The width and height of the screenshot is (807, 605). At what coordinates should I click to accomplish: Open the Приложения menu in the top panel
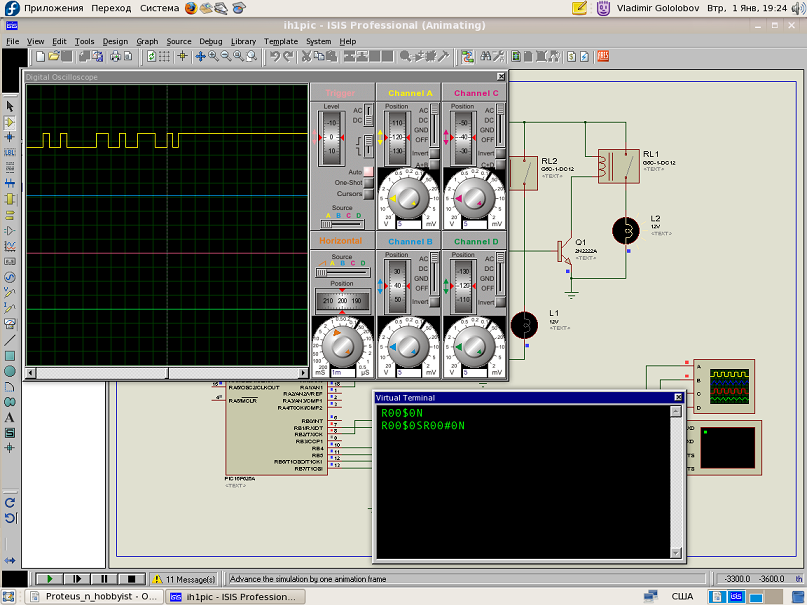pos(54,8)
